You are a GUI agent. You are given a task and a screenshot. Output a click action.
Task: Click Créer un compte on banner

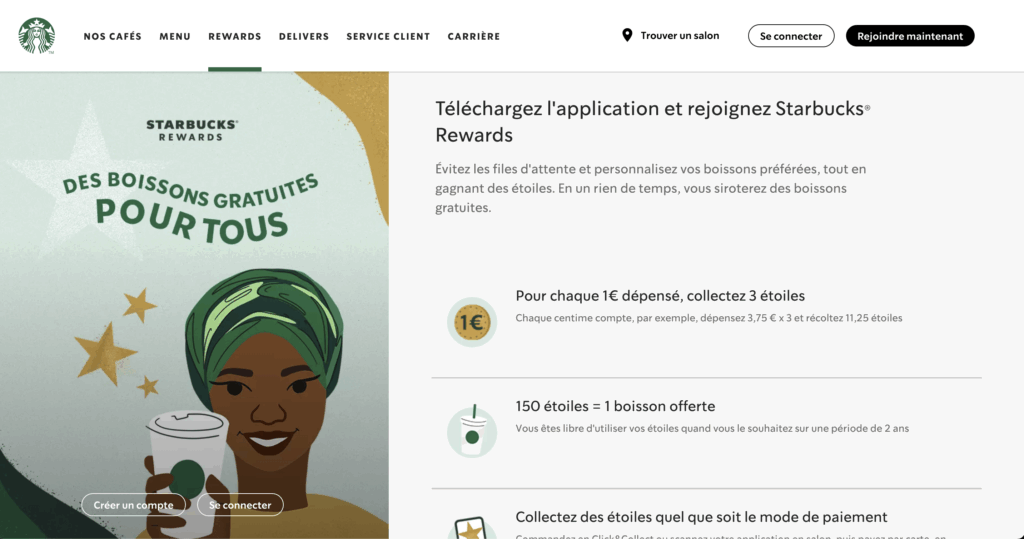(x=133, y=505)
